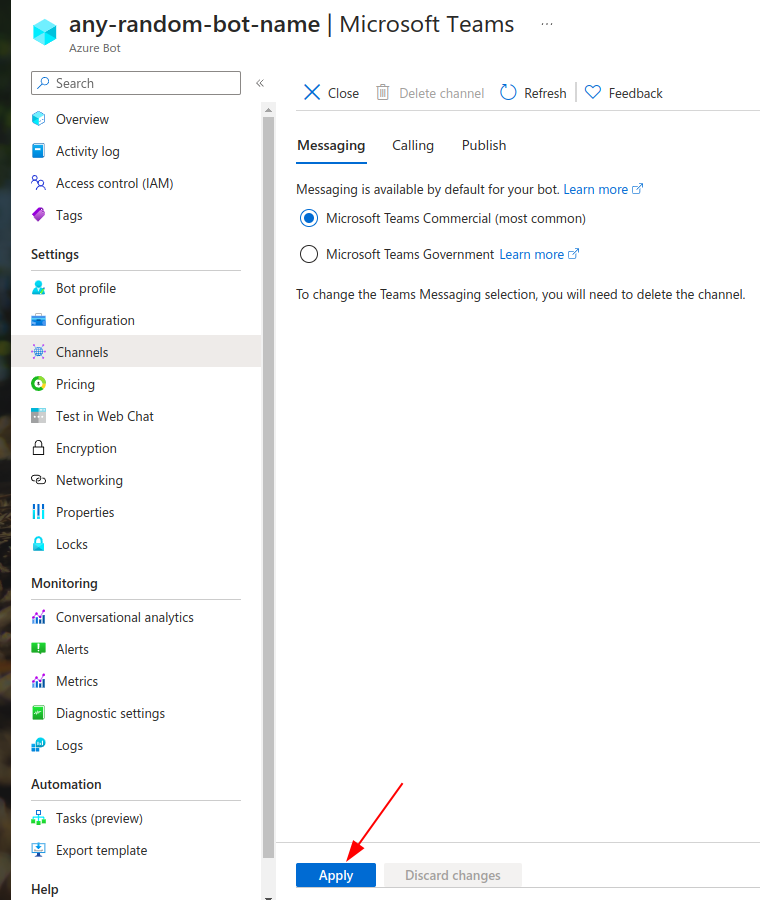Image resolution: width=760 pixels, height=900 pixels.
Task: Click Delete channel trash button
Action: (430, 93)
